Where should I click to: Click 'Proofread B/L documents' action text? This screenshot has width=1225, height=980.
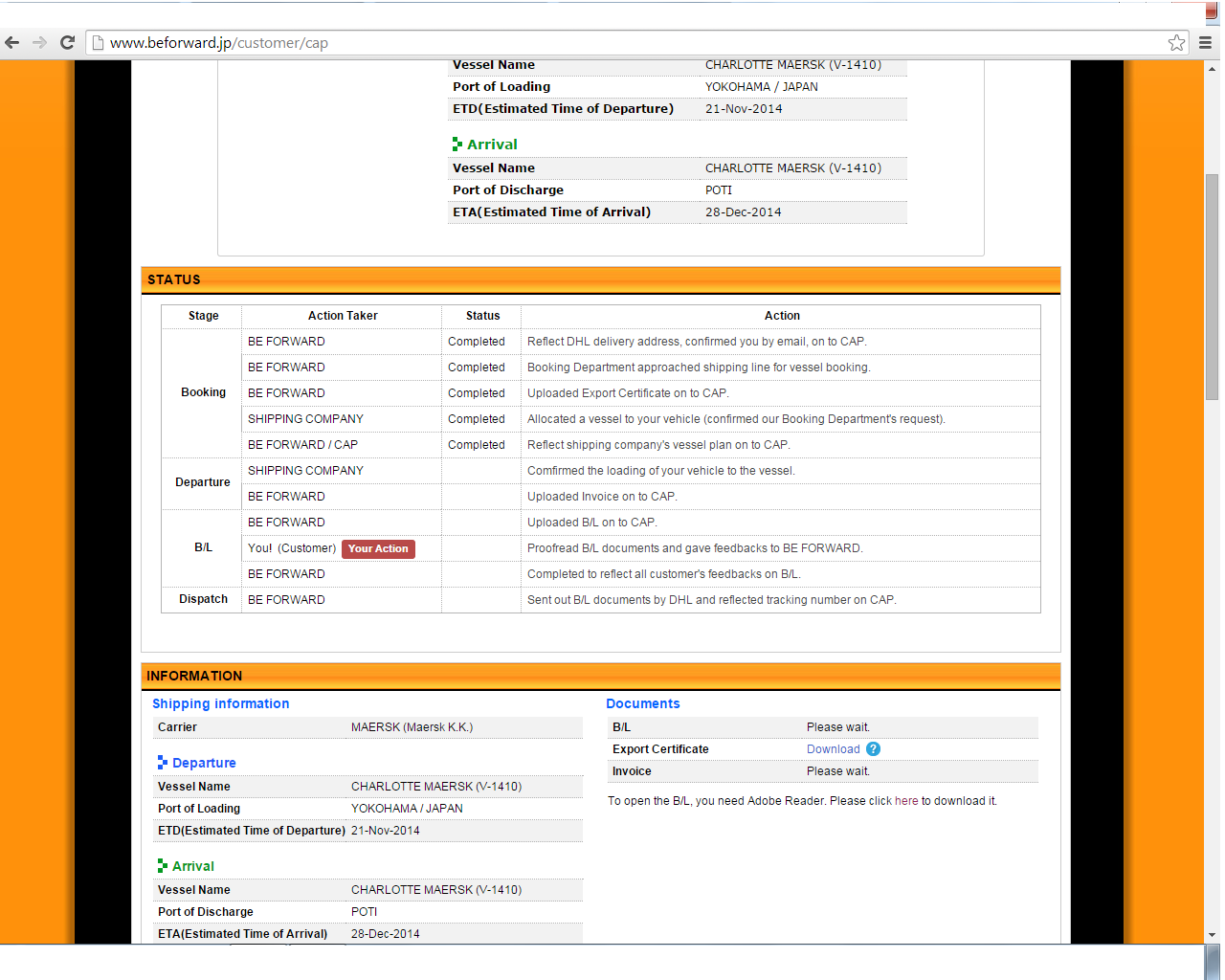(x=695, y=548)
